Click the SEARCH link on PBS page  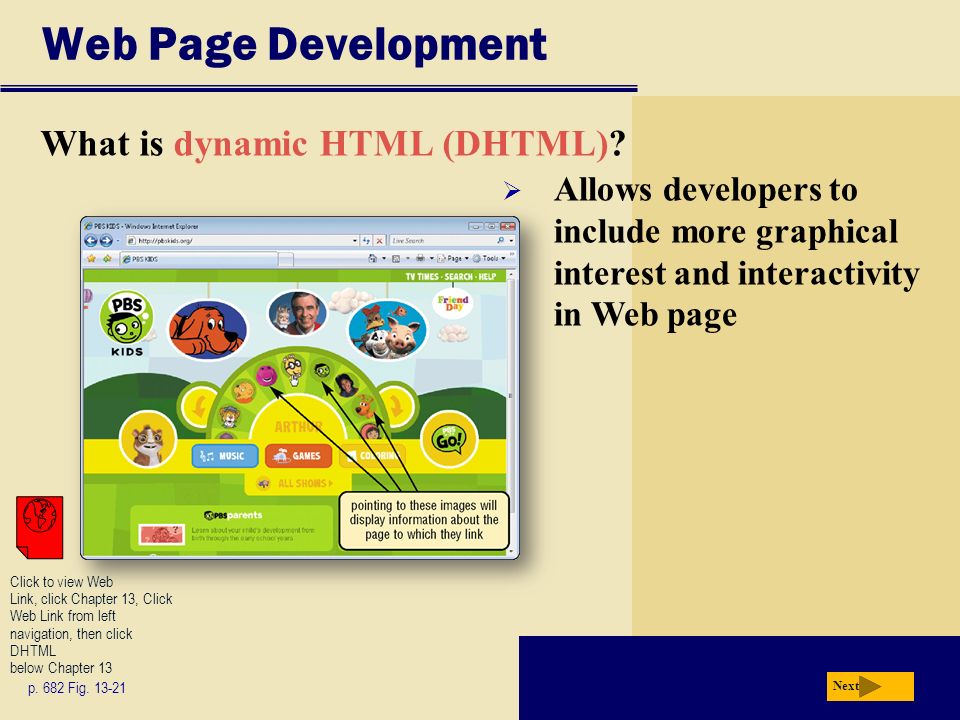458,277
